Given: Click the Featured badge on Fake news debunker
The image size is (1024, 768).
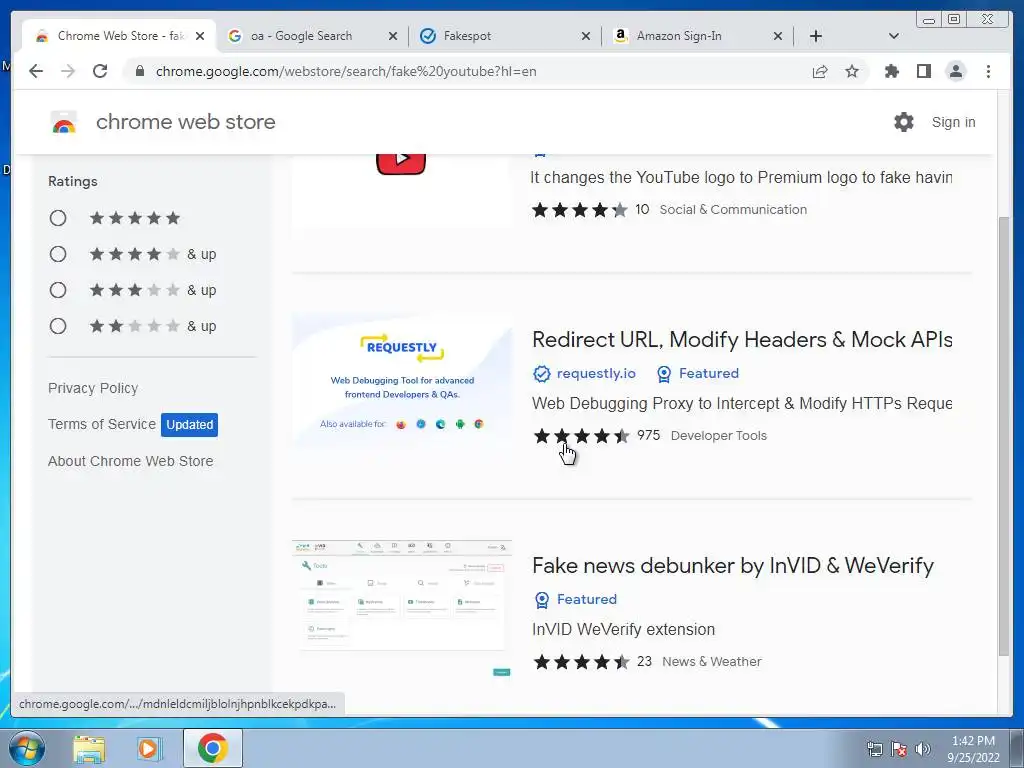Looking at the screenshot, I should 575,600.
